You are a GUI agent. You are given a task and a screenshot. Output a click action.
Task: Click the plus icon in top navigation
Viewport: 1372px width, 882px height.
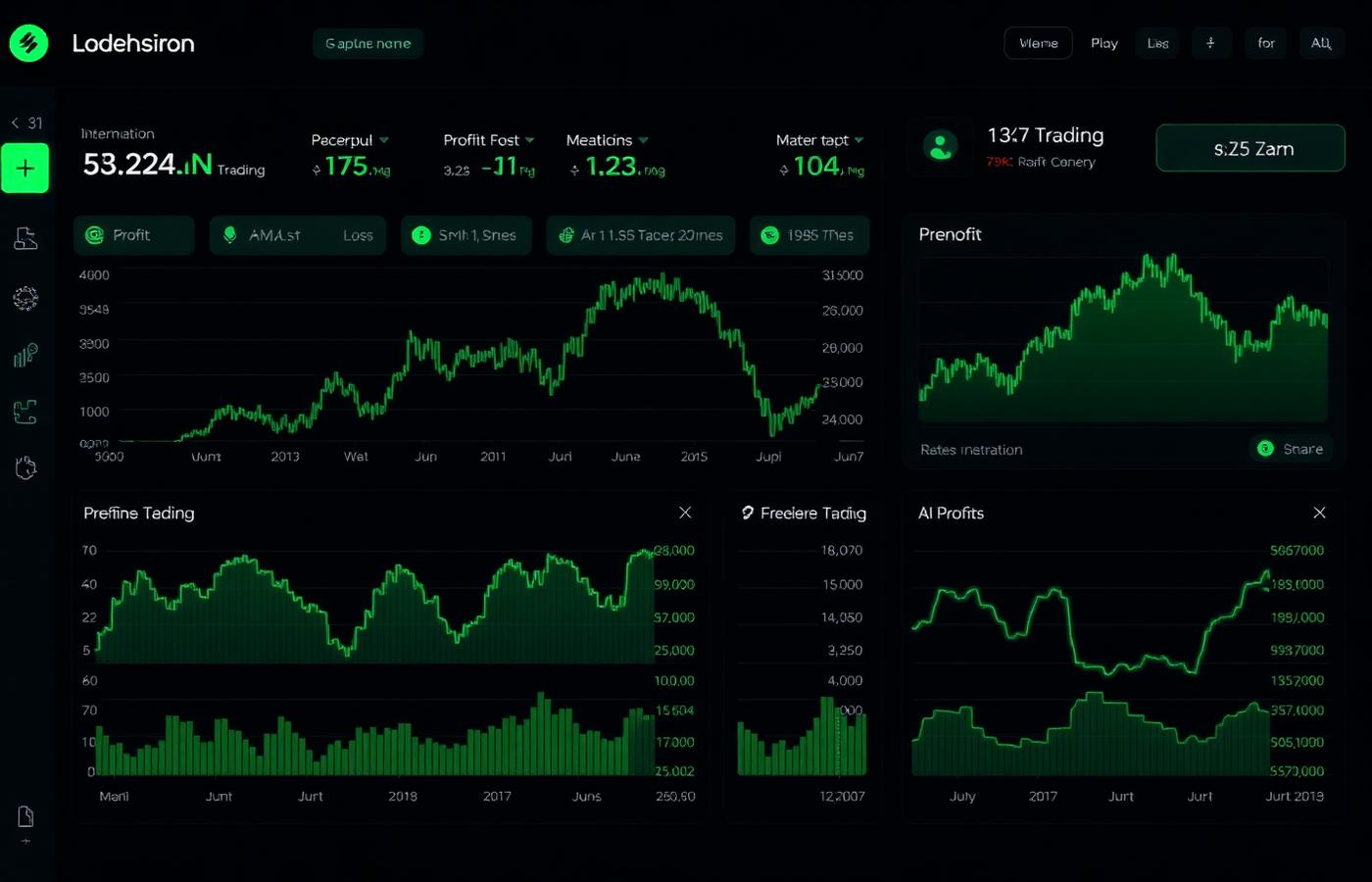(x=1210, y=43)
